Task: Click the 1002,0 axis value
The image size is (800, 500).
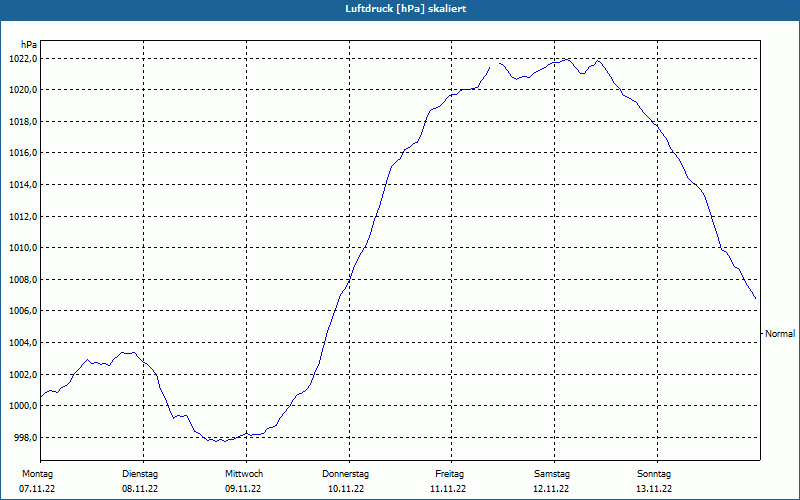Action: click(x=23, y=374)
